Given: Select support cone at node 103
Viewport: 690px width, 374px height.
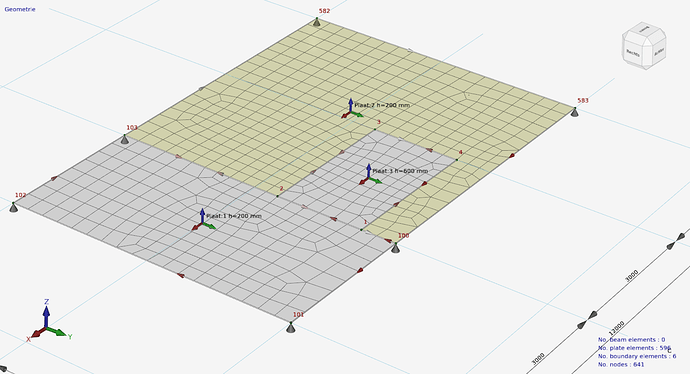Looking at the screenshot, I should coord(125,139).
